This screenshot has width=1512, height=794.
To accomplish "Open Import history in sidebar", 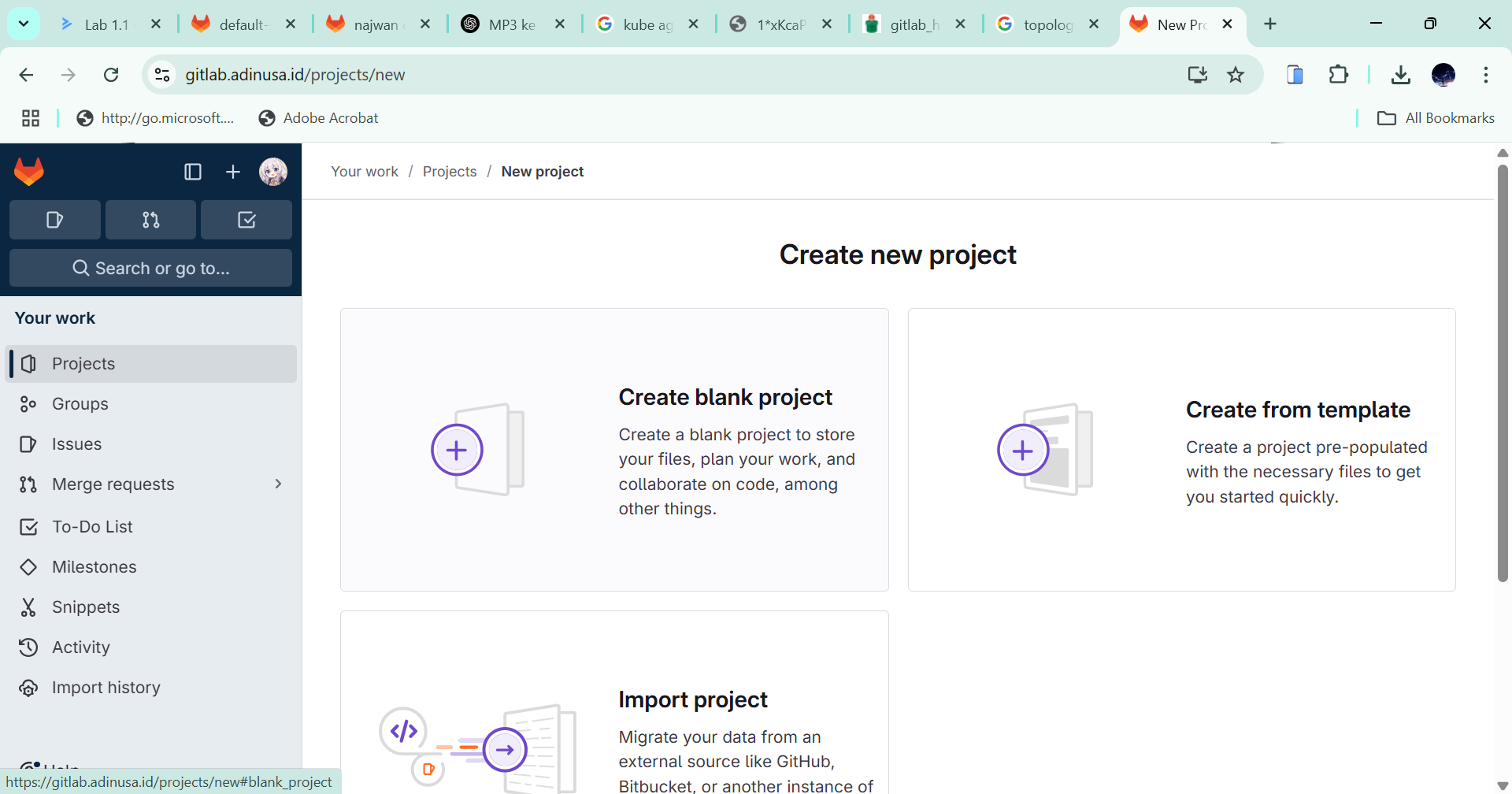I will pyautogui.click(x=106, y=688).
